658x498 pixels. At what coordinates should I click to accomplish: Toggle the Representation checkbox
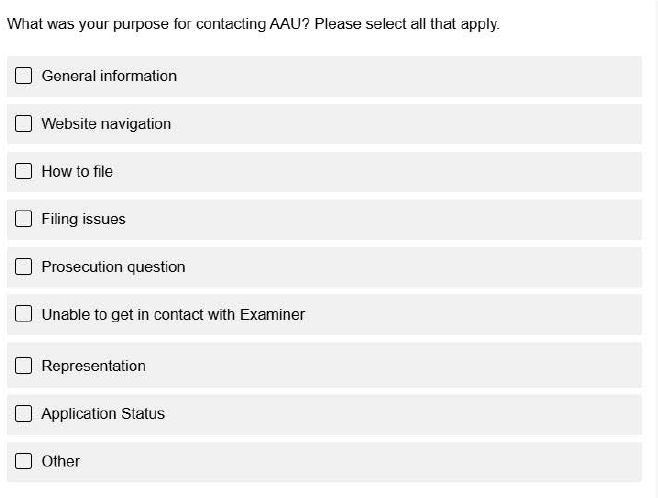[x=24, y=366]
